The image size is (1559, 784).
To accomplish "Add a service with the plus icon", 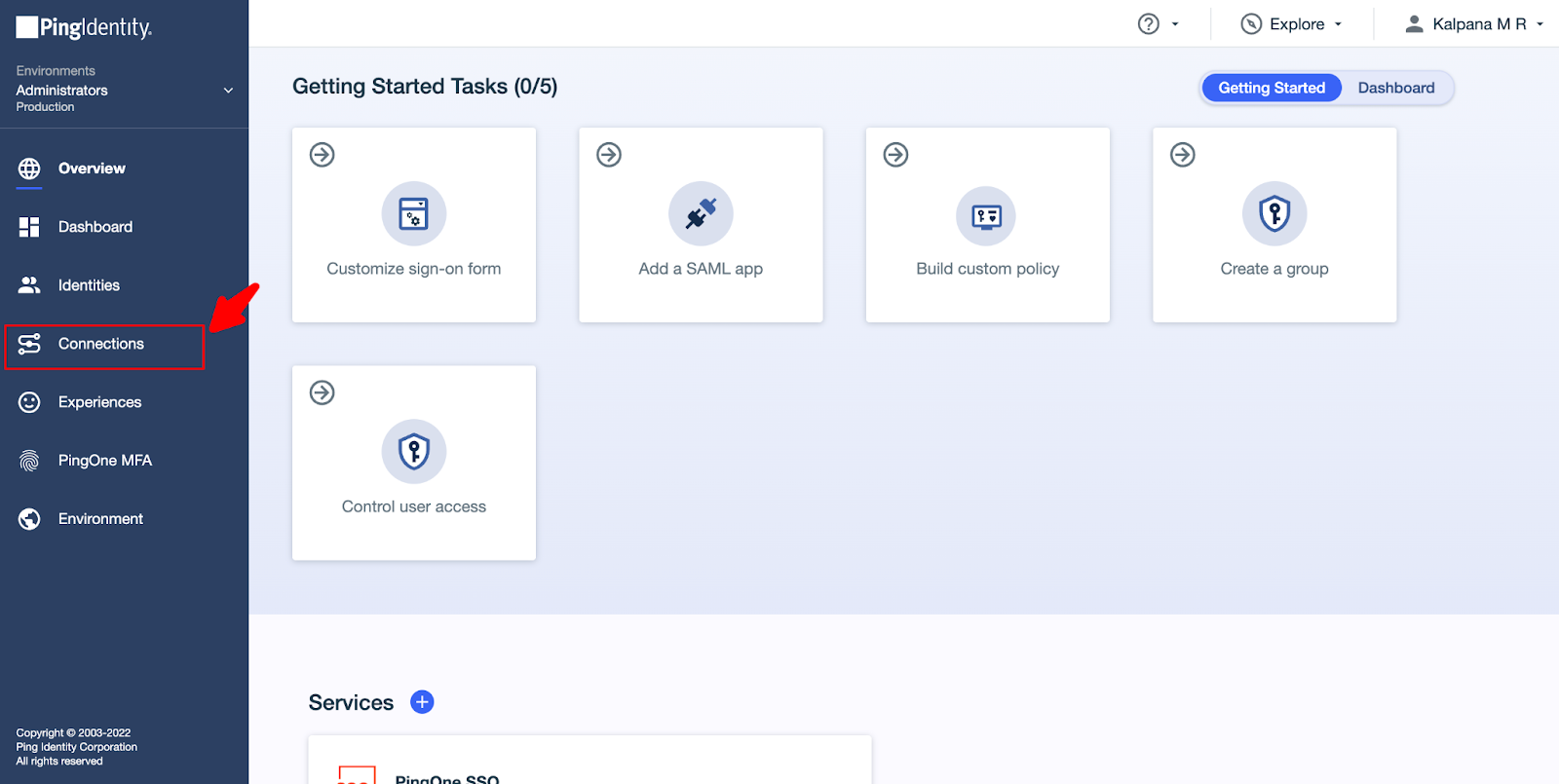I will click(x=422, y=702).
